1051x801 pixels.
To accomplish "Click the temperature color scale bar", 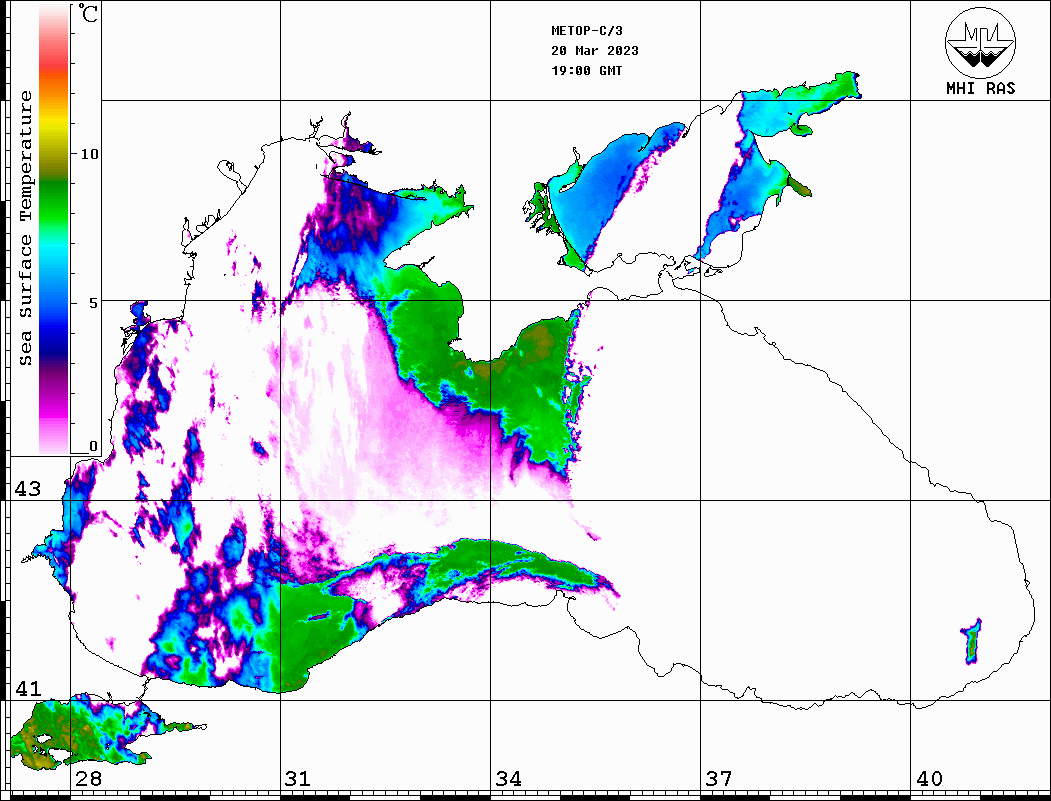I will (x=54, y=229).
